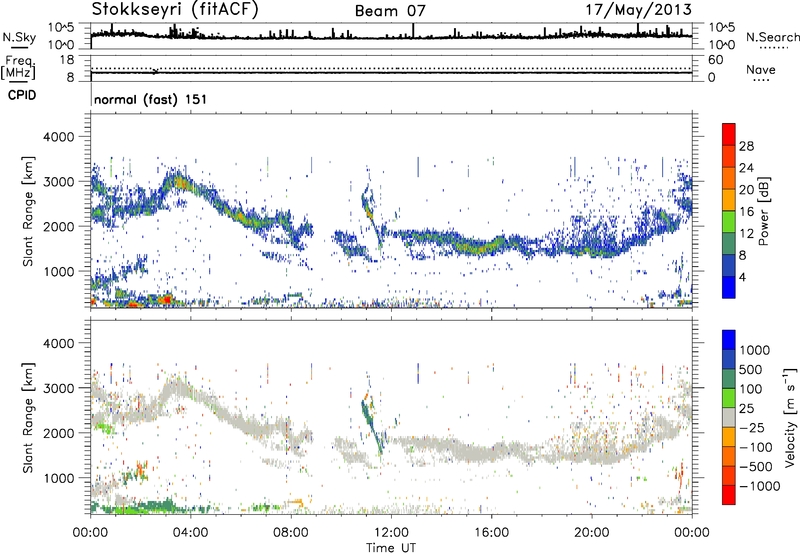This screenshot has height=554, width=800.
Task: Click the '4000' tick on power panel
Action: (x=58, y=137)
